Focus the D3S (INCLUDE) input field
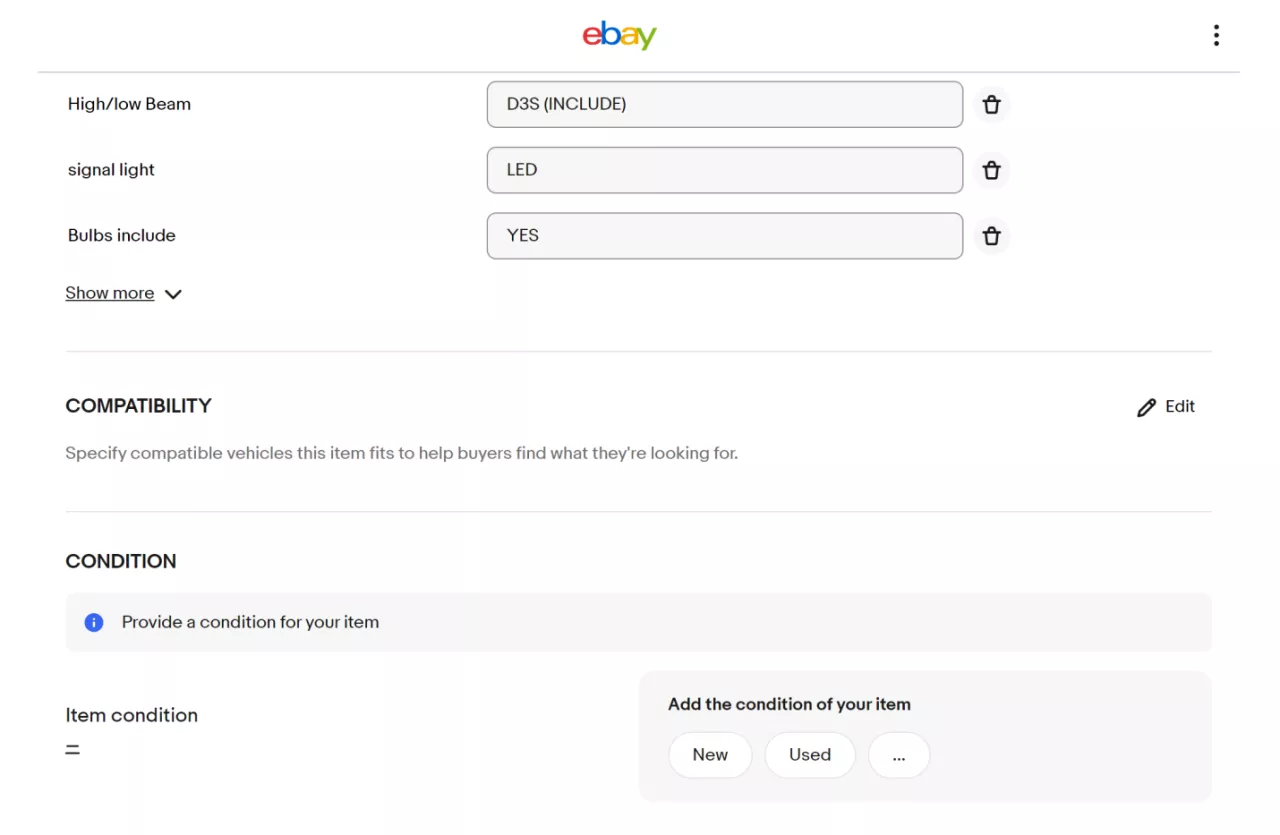The height and width of the screenshot is (835, 1280). (724, 104)
